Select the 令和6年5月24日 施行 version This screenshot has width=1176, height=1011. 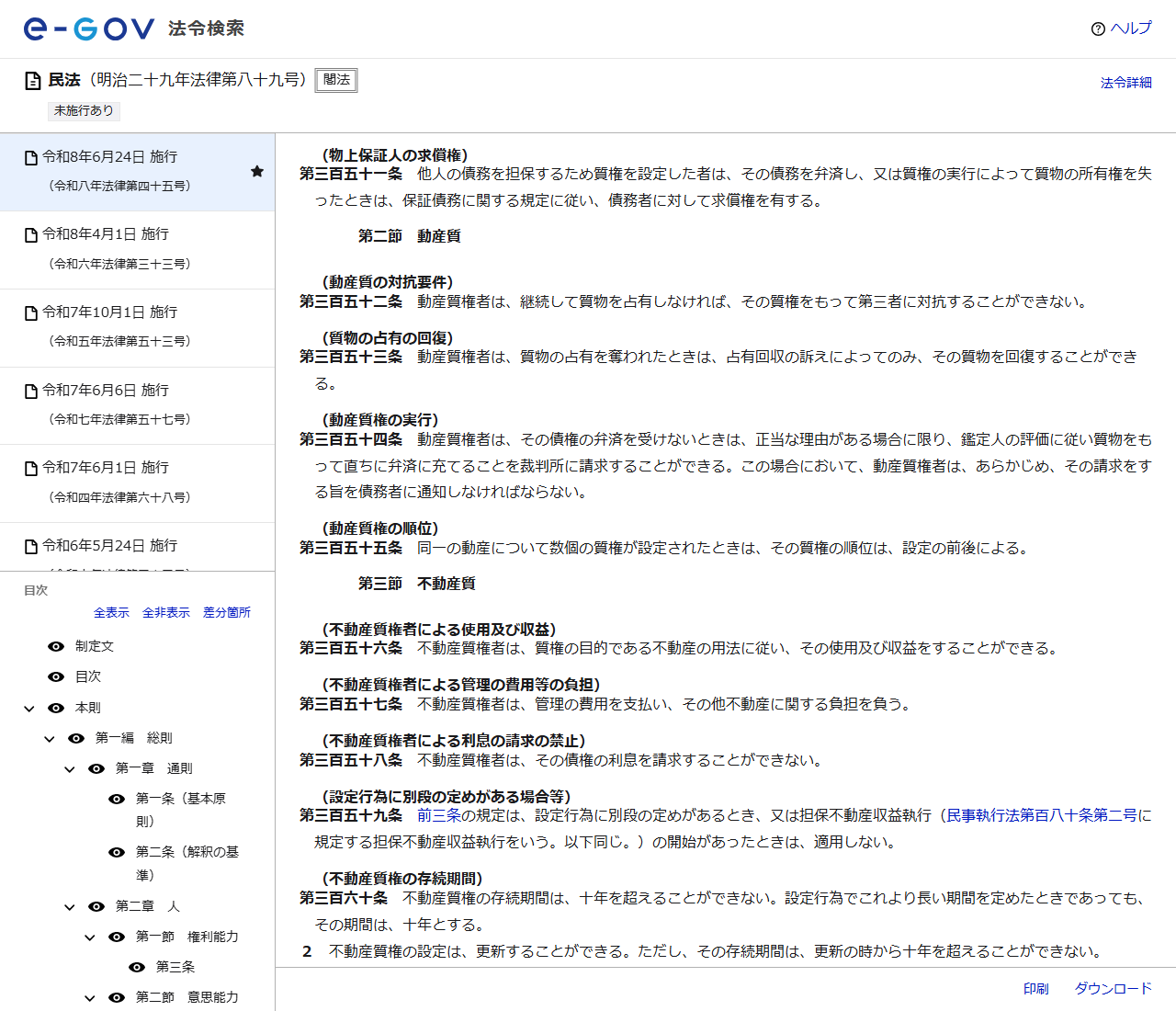pyautogui.click(x=137, y=547)
